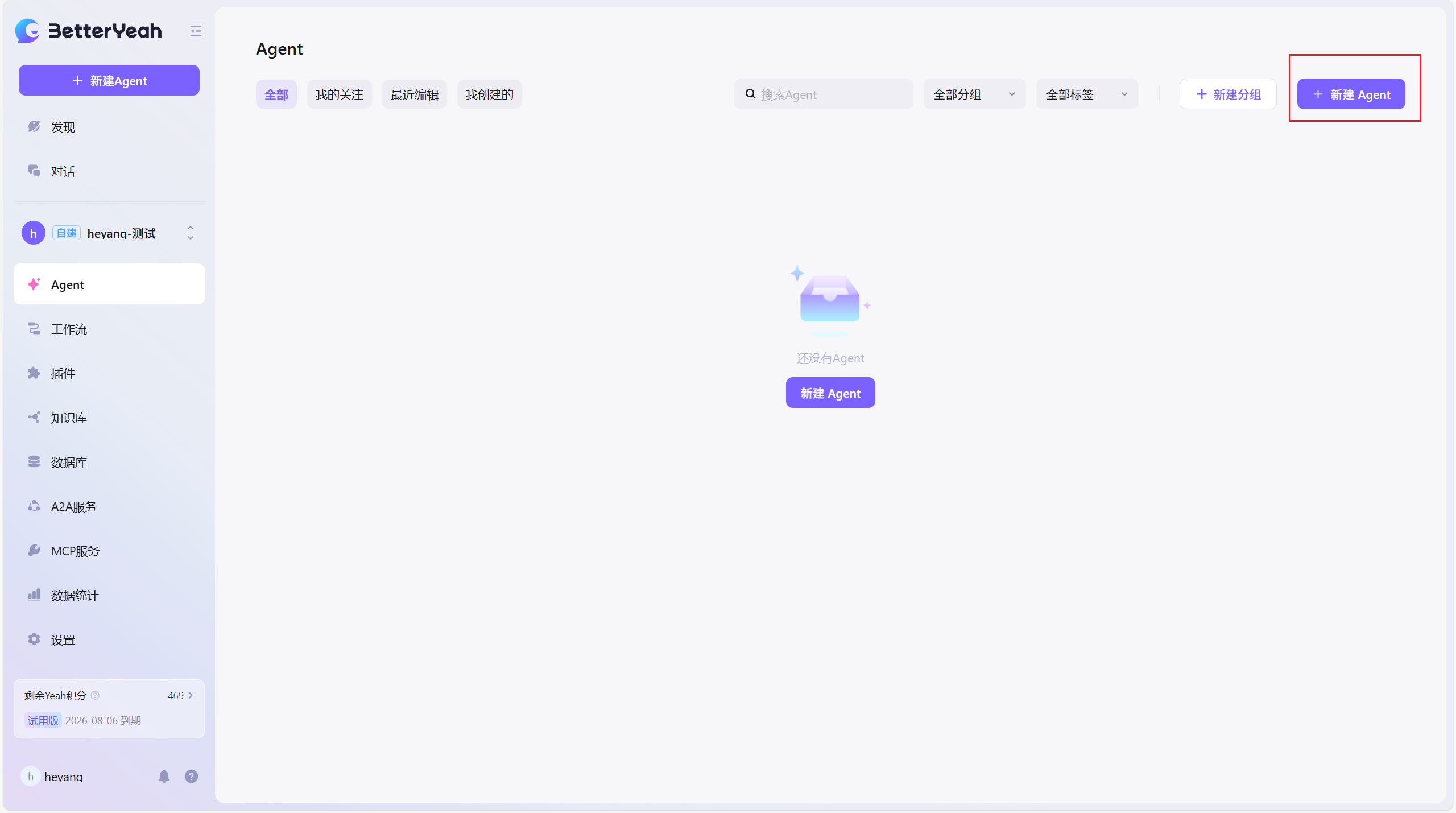Navigate to 知识库 knowledge base
This screenshot has width=1456, height=813.
tap(69, 418)
